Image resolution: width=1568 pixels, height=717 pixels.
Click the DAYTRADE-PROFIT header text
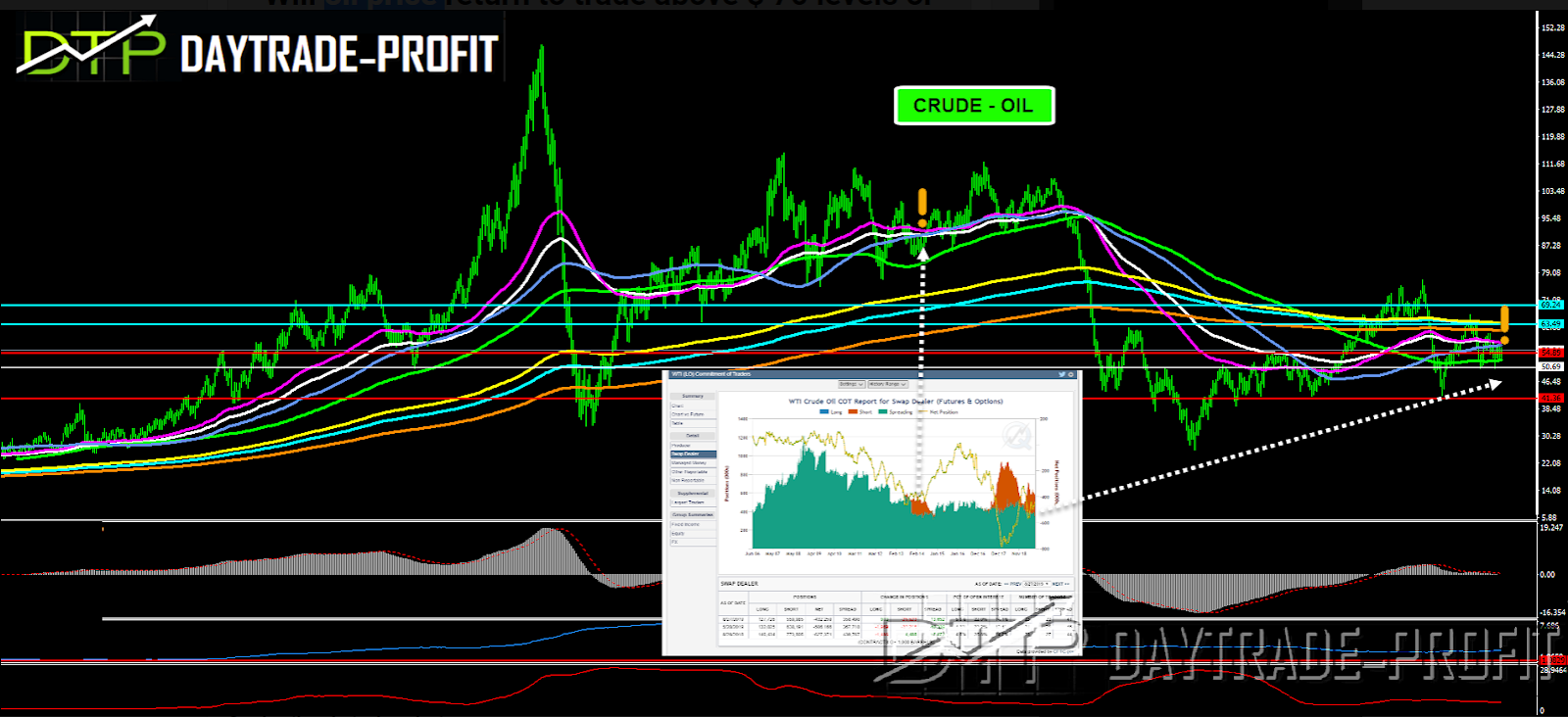(339, 53)
